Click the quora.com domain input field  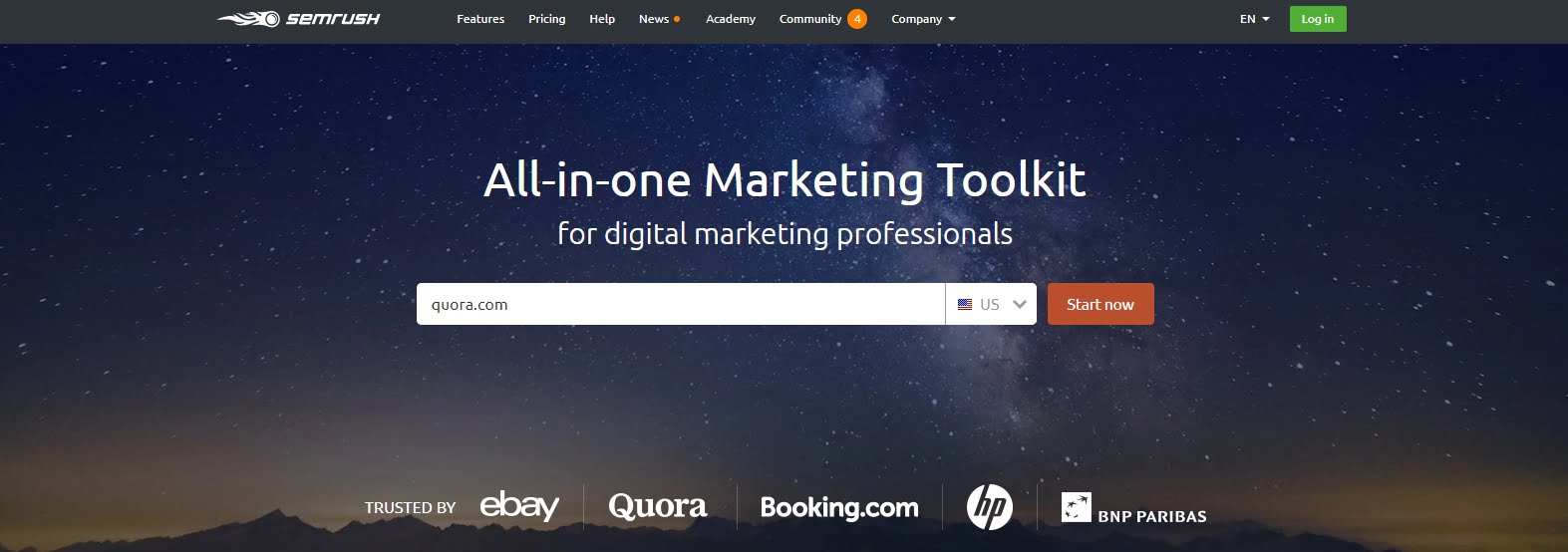click(681, 304)
